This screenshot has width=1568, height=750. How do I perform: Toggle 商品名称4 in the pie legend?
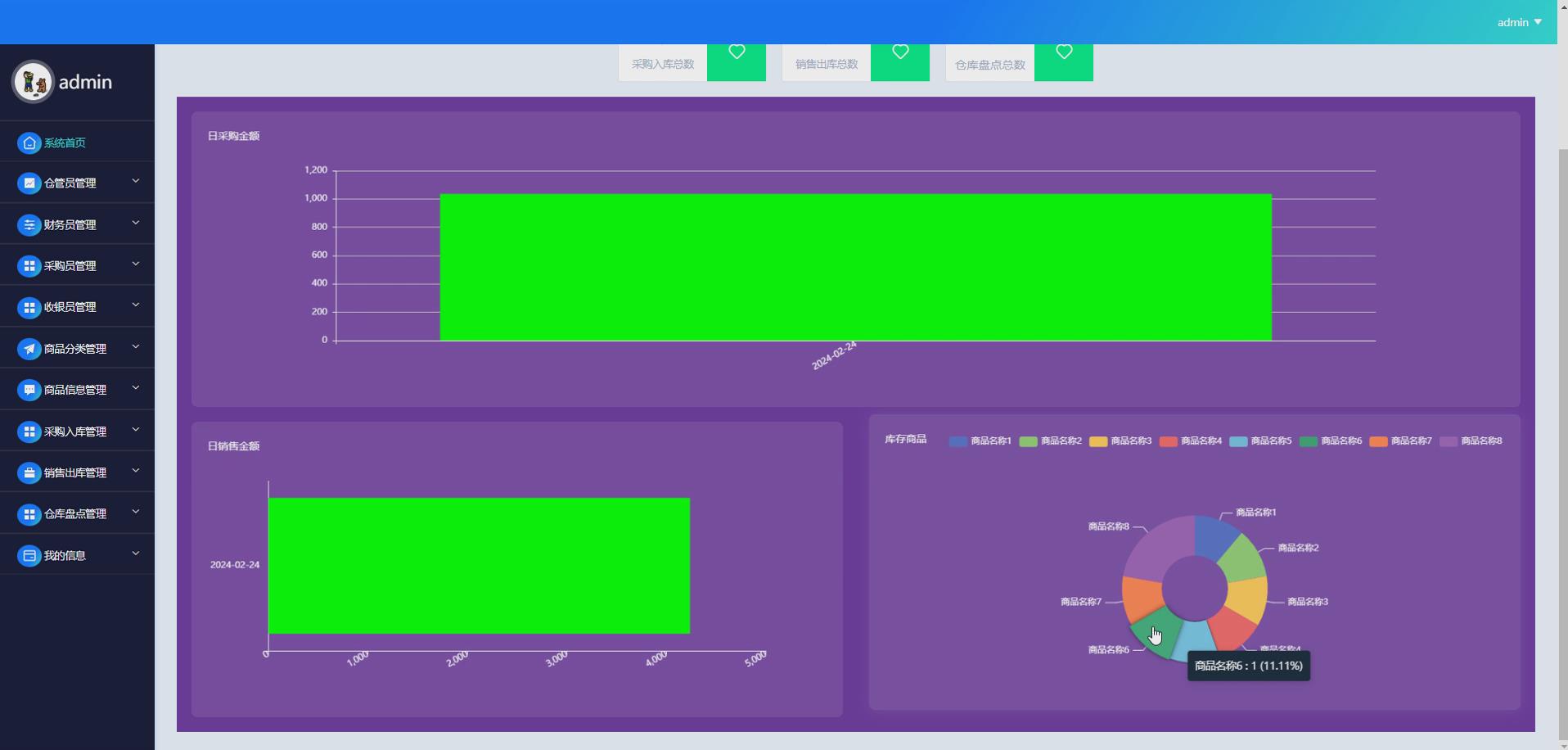click(x=1191, y=441)
